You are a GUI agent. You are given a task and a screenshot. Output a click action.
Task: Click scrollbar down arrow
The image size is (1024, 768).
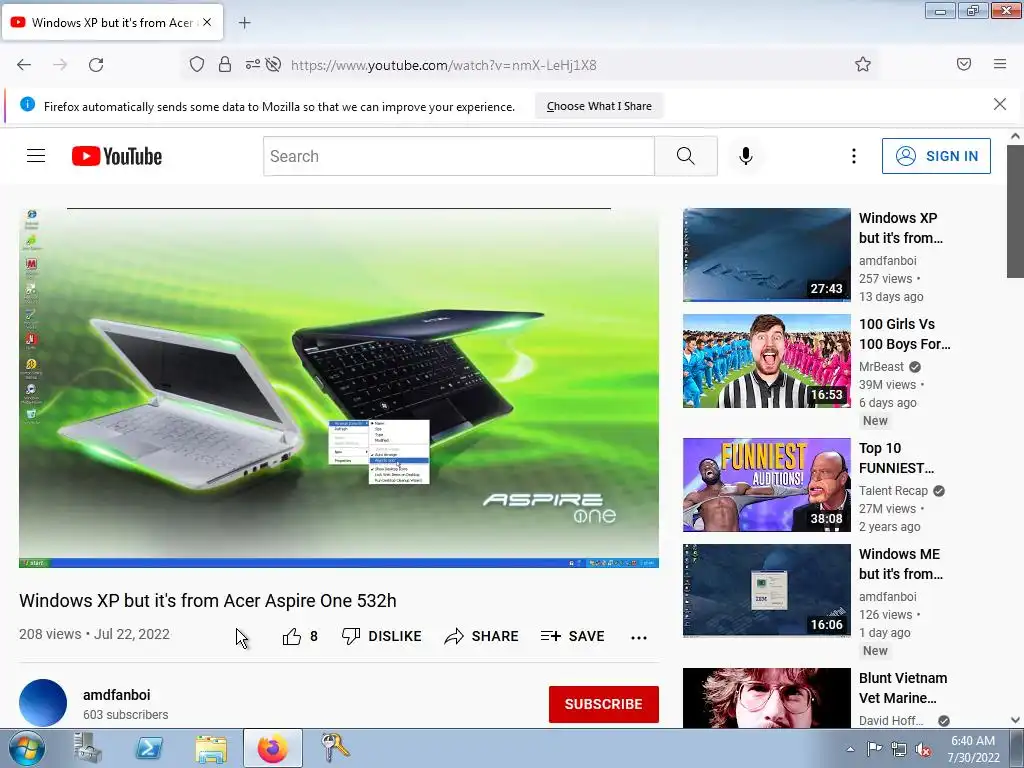pos(1015,720)
